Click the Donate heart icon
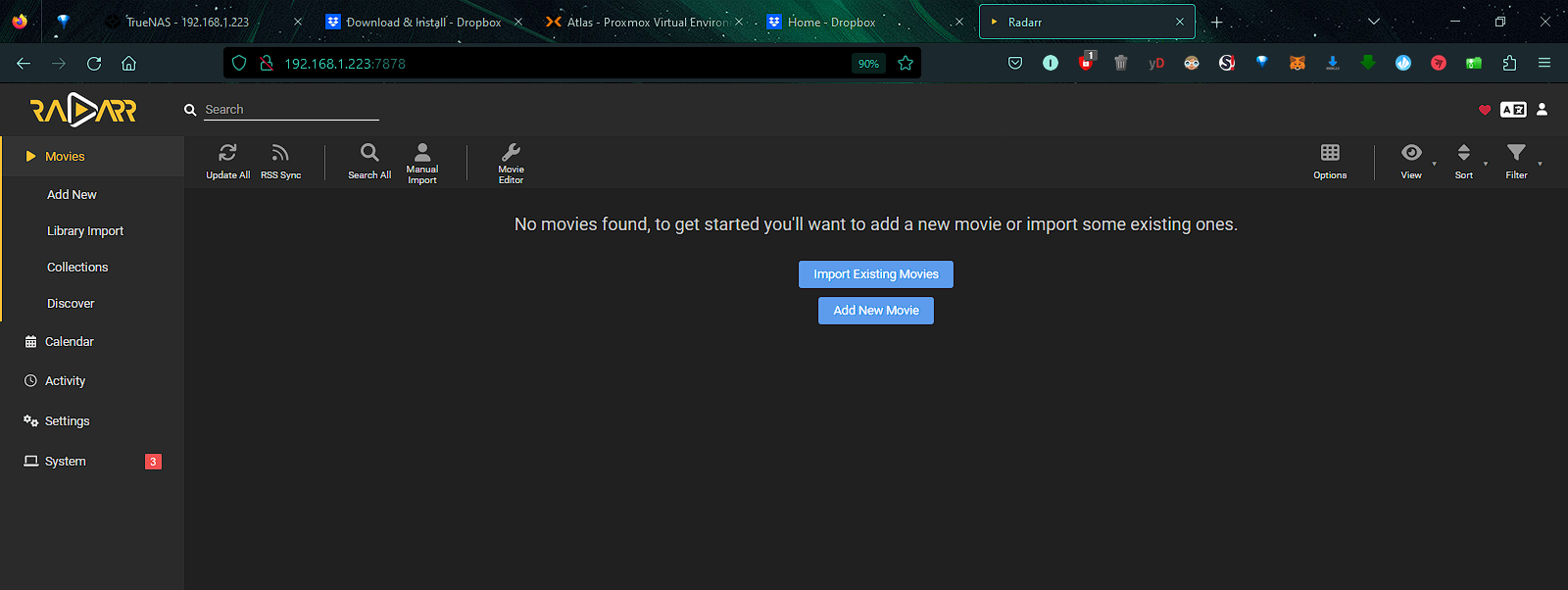This screenshot has height=590, width=1568. pyautogui.click(x=1485, y=110)
